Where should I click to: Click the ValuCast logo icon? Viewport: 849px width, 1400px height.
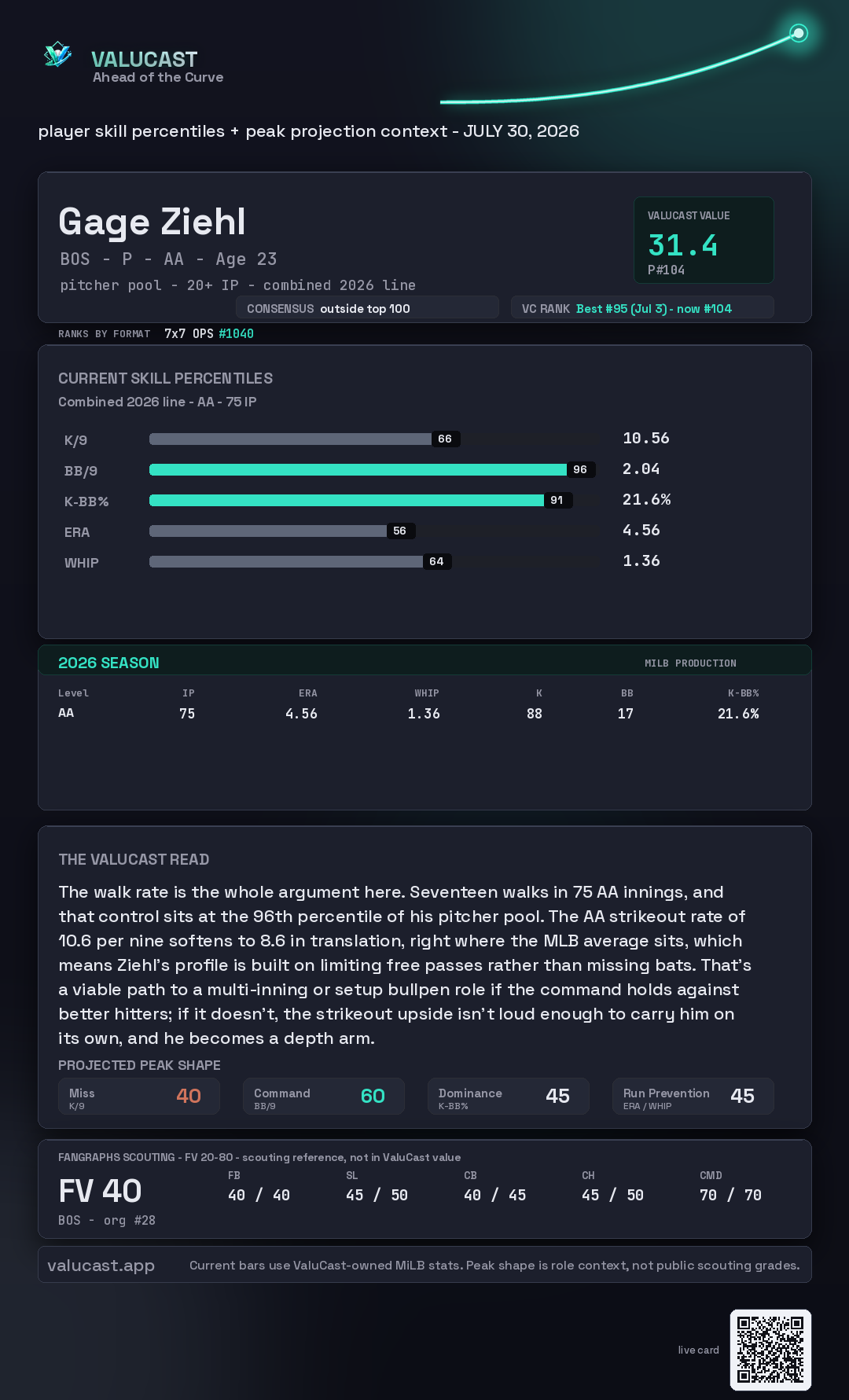[58, 55]
